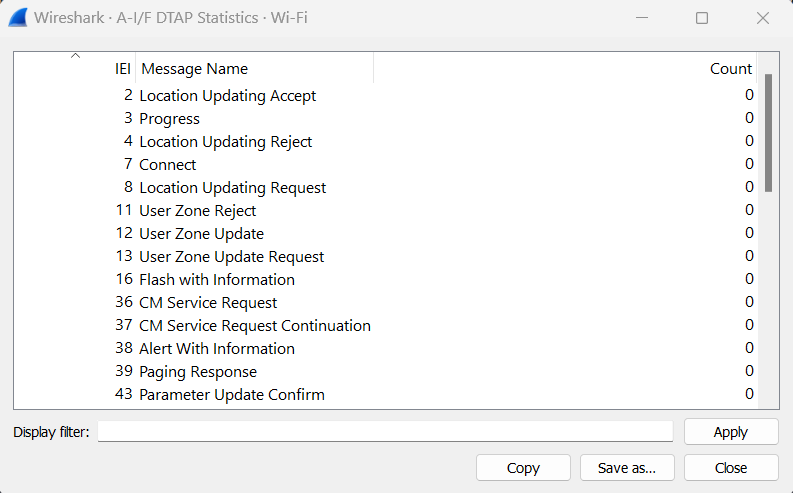
Task: Click the sort arrow above the IEI column
Action: coord(75,56)
